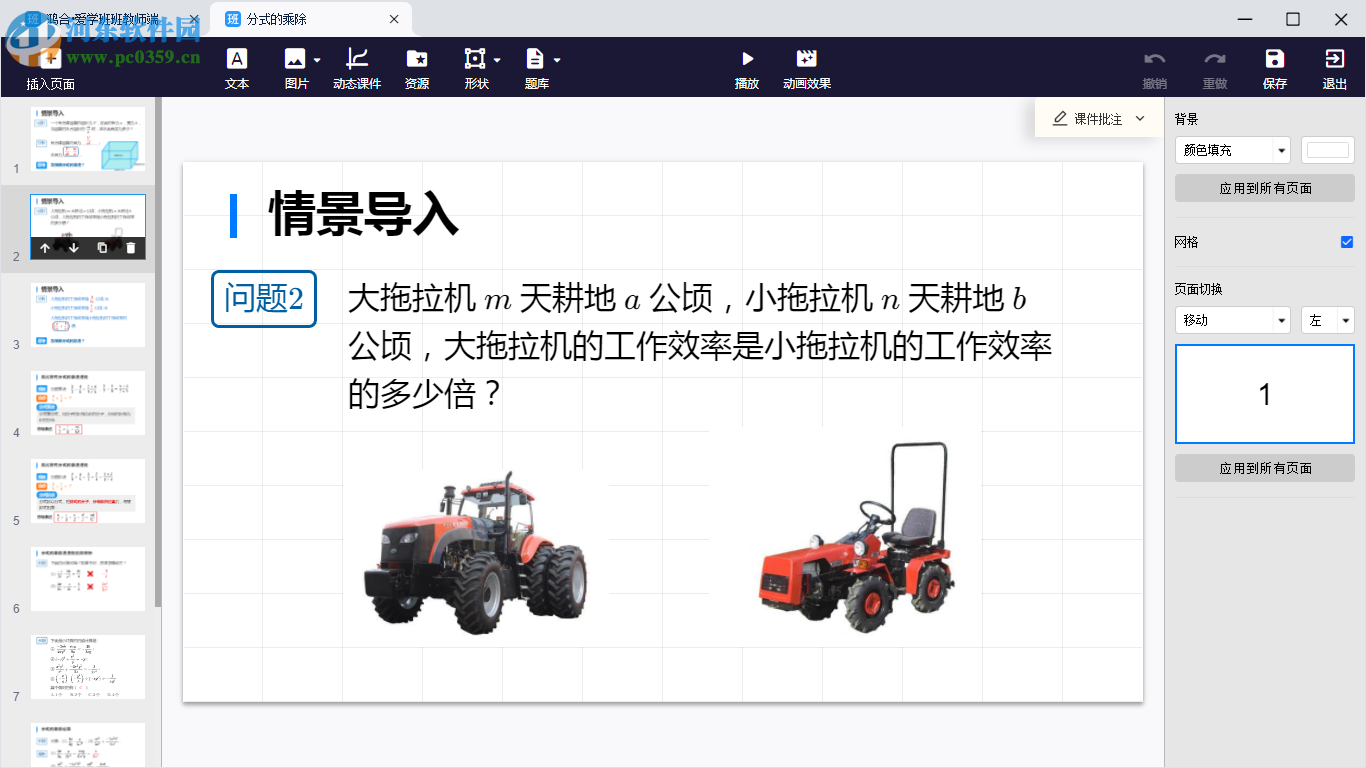Click 应用到所有页面 under background settings
This screenshot has width=1366, height=768.
[x=1264, y=187]
